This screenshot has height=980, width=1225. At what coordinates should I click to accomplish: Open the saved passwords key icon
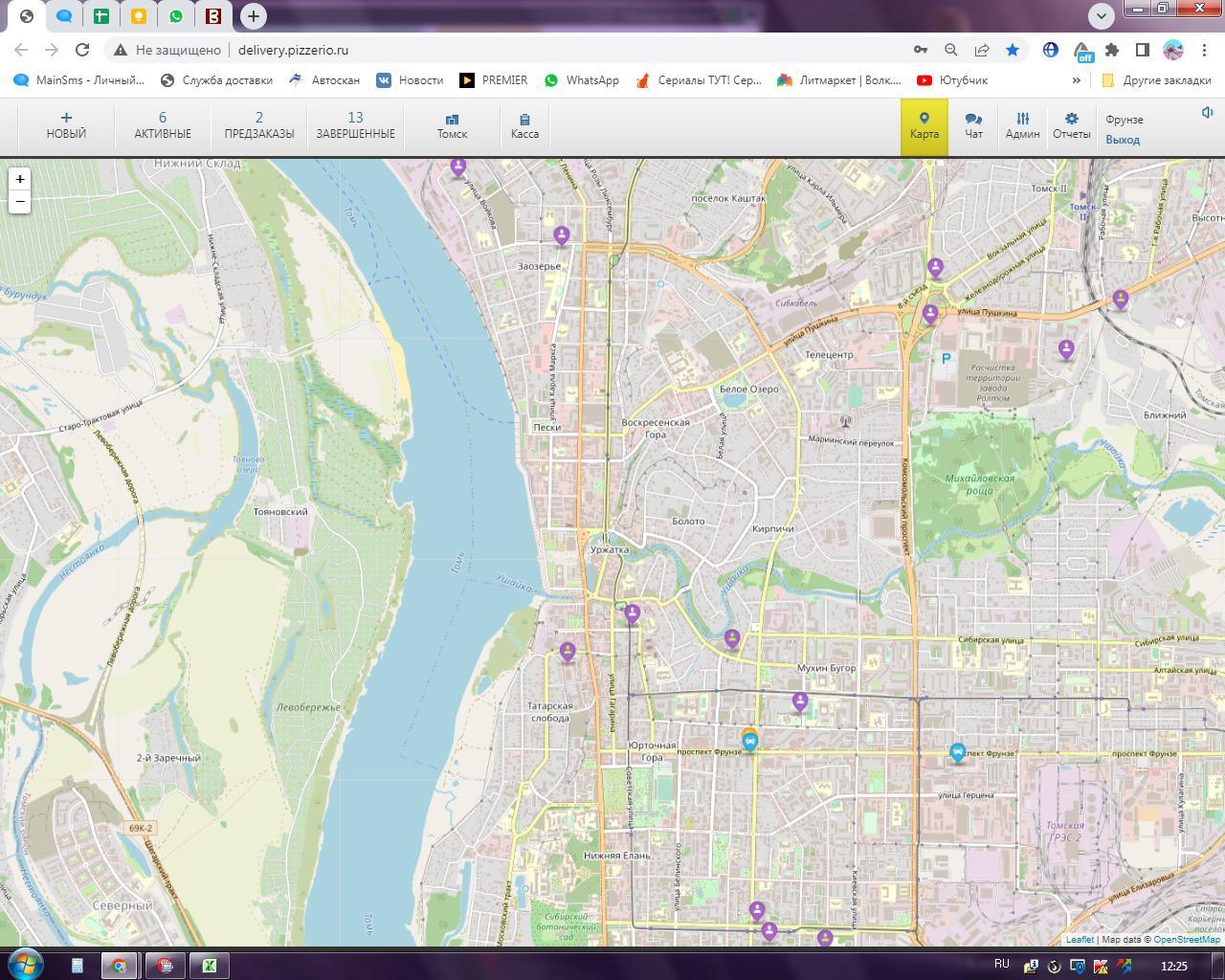coord(920,50)
